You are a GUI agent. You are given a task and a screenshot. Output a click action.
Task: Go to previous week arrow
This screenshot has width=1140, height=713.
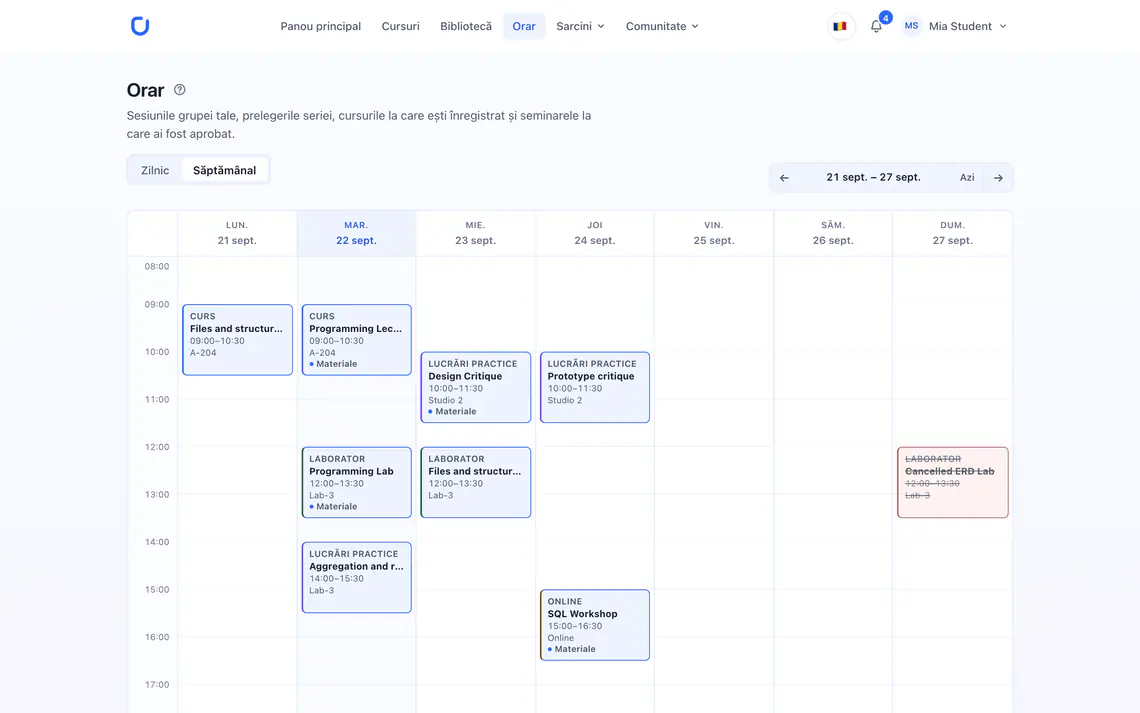784,178
